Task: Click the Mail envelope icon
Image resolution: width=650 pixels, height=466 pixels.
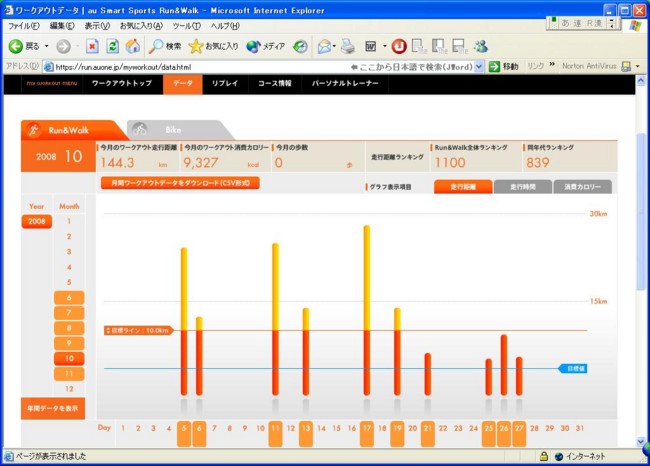Action: 324,46
